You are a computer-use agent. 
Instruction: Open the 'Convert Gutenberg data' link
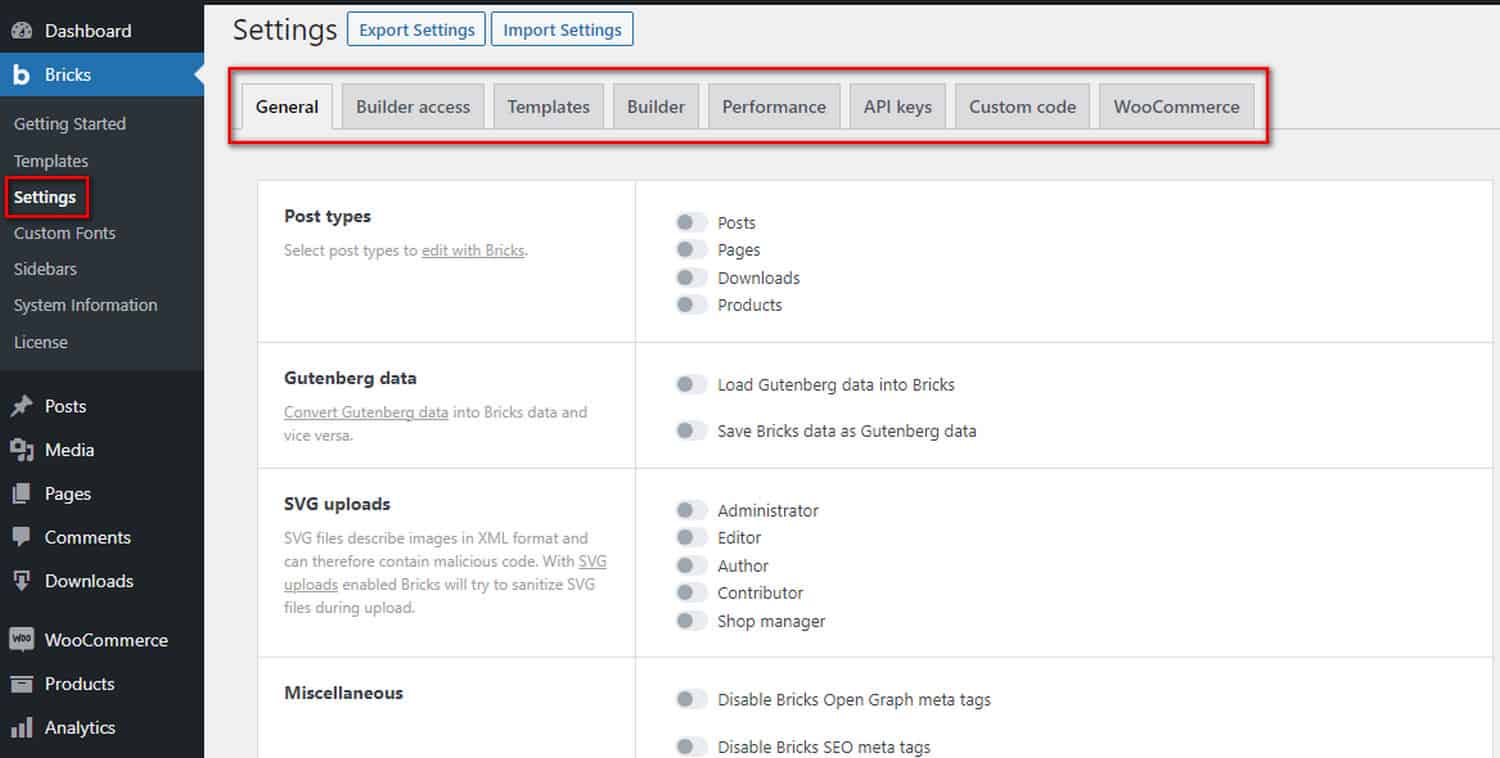coord(366,412)
